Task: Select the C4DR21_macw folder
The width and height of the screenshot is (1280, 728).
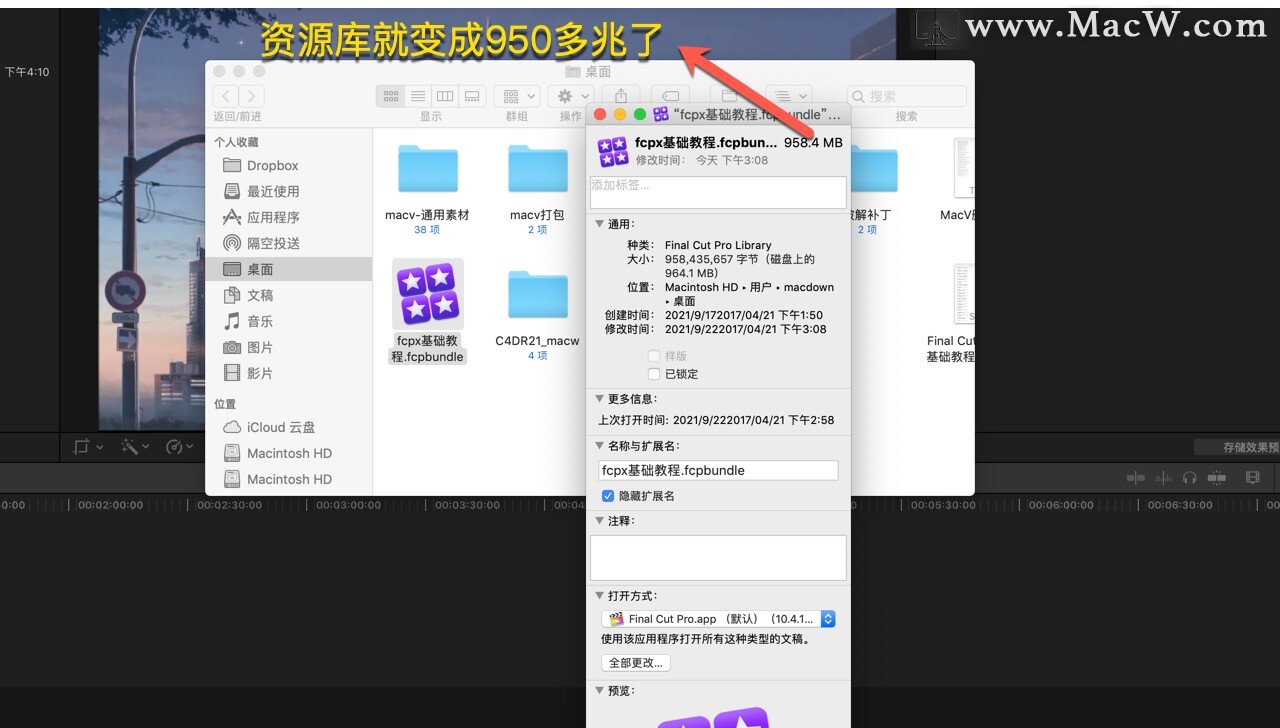Action: tap(537, 294)
